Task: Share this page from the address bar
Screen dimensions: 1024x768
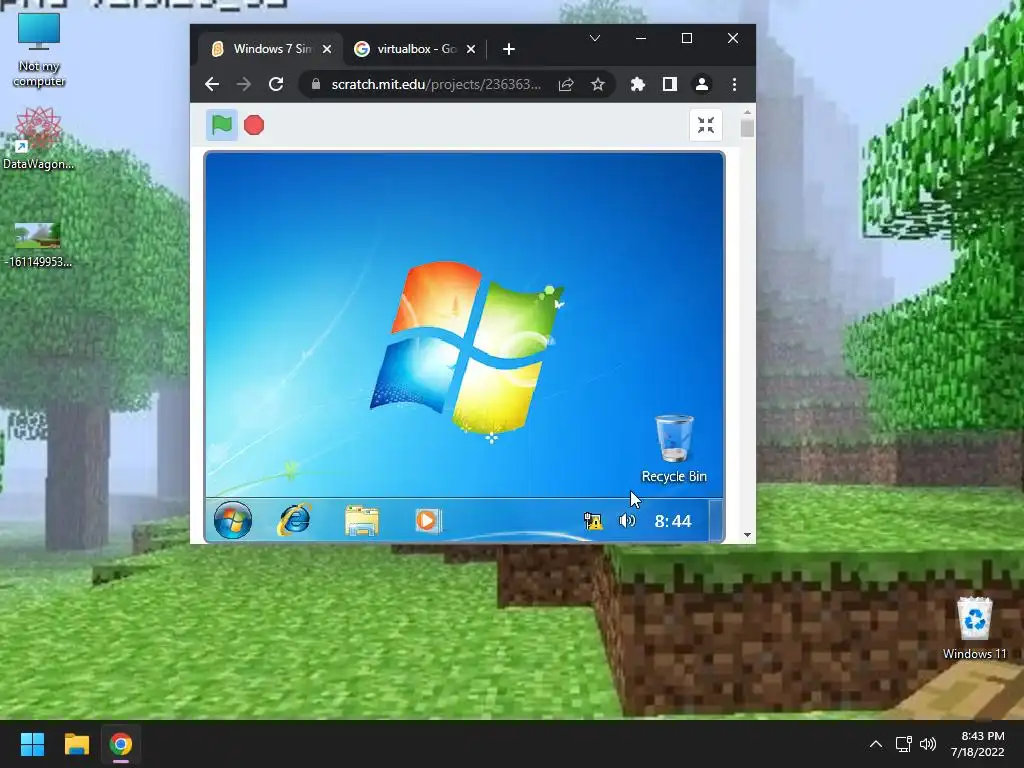Action: pos(566,84)
